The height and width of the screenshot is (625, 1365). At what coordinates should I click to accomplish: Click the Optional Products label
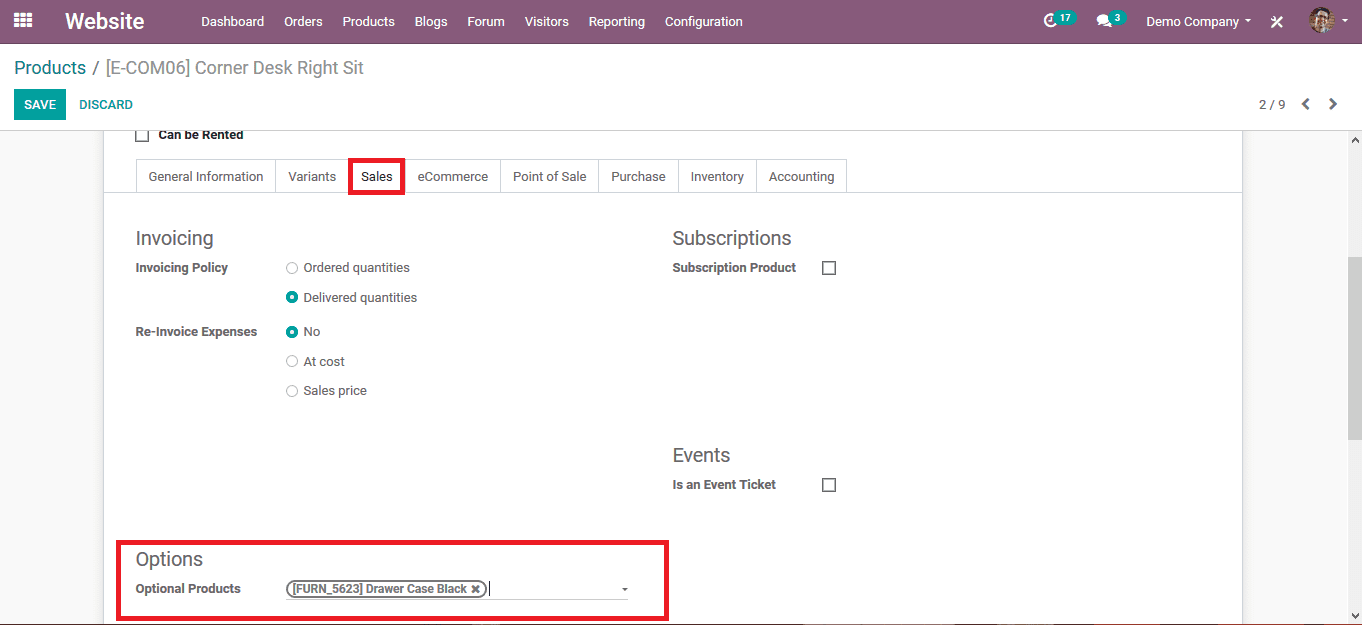click(188, 589)
